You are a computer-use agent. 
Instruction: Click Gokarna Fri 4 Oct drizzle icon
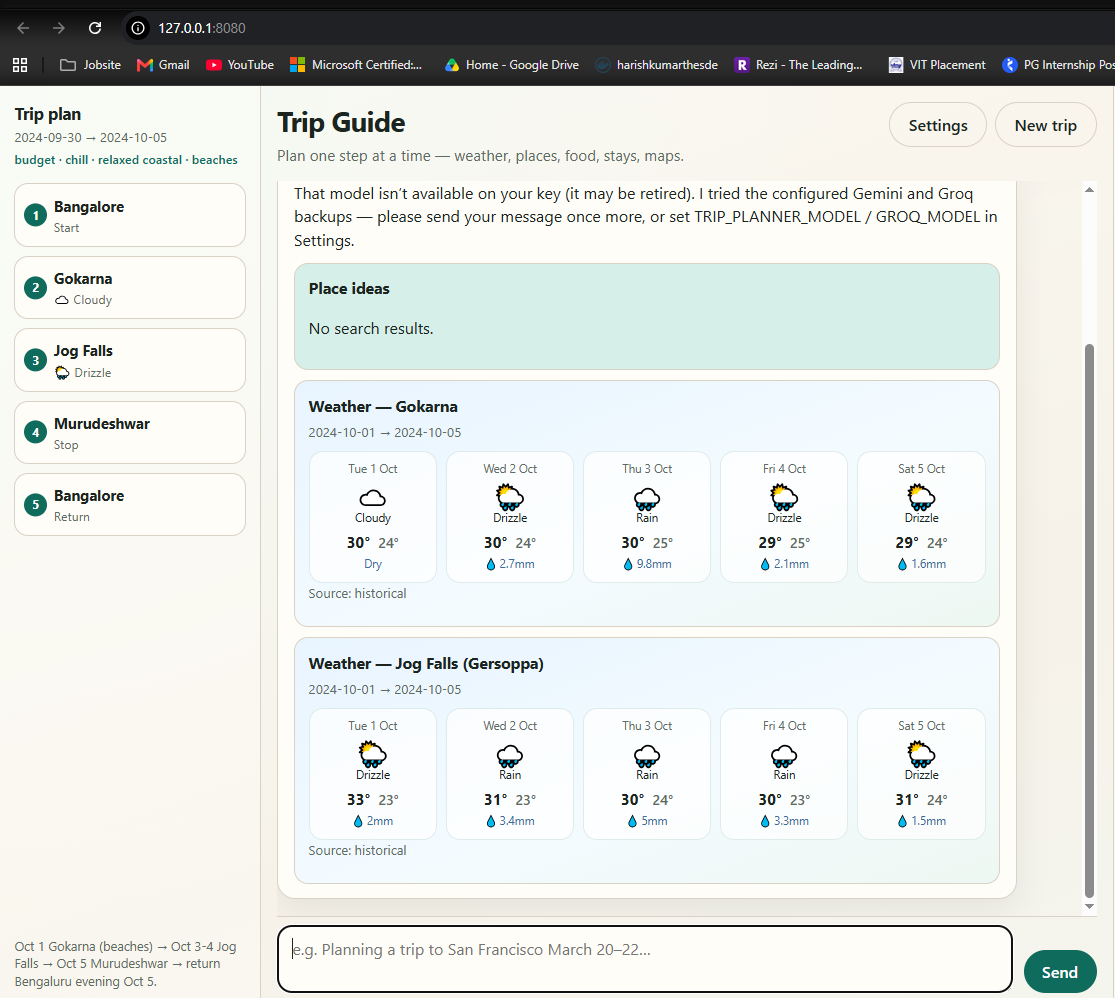[x=784, y=497]
